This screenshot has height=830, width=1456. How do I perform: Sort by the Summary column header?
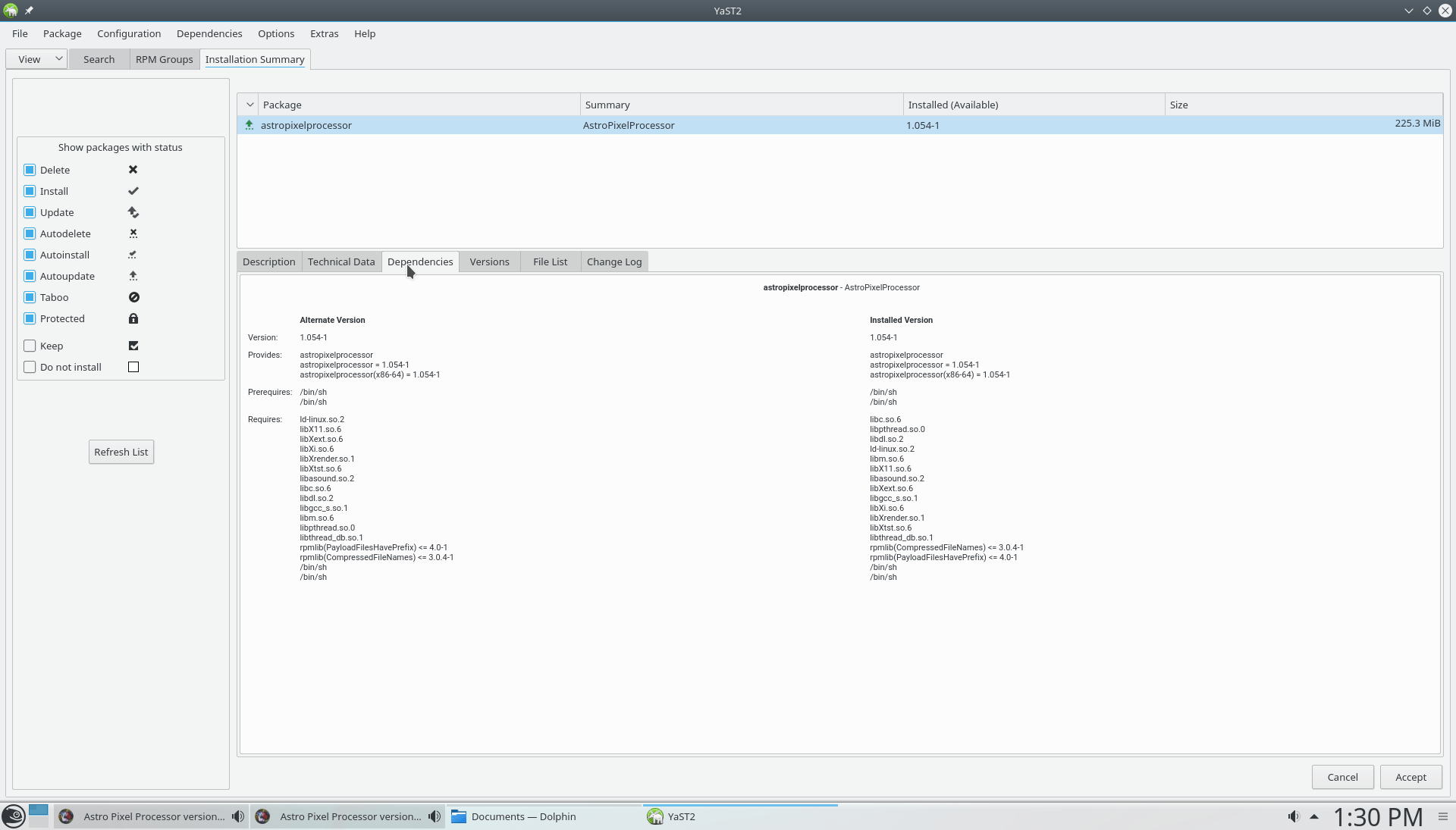(x=742, y=105)
